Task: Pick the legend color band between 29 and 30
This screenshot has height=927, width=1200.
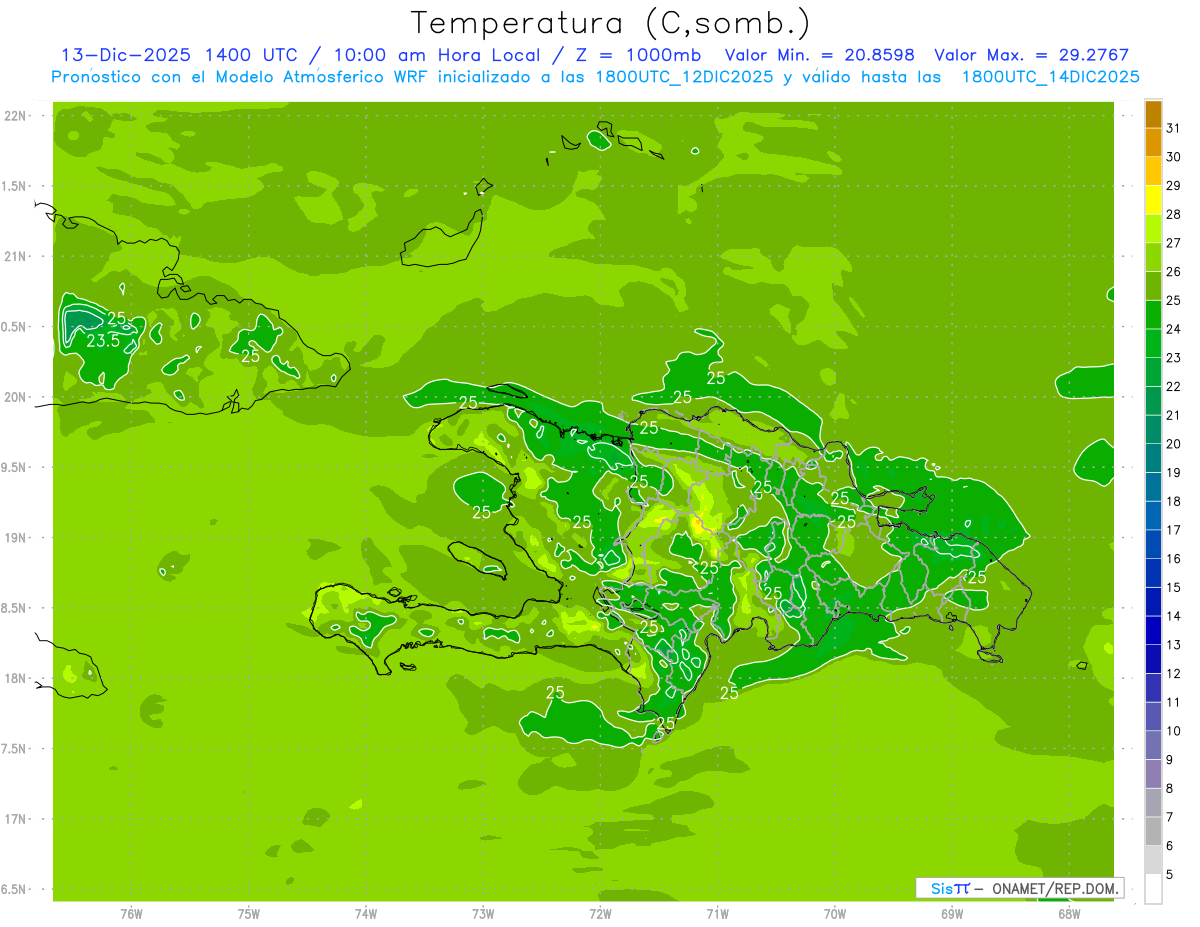Action: pos(1153,171)
